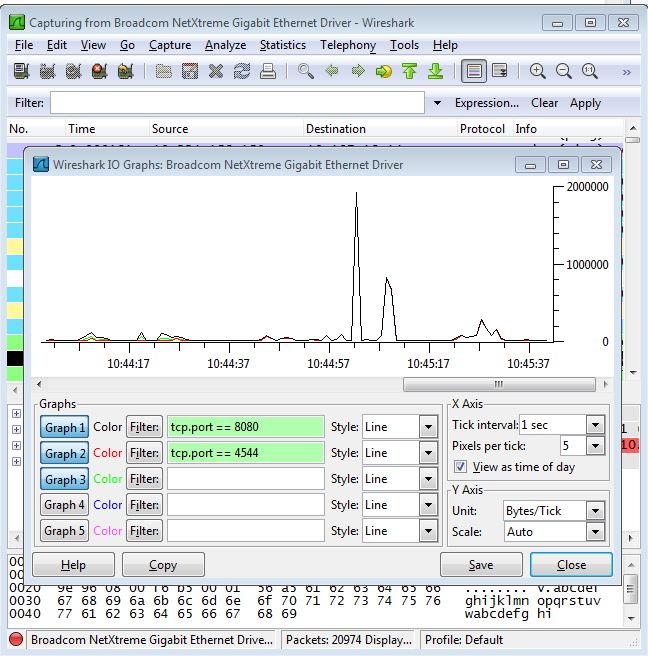Open Tick interval dropdown

tap(595, 425)
